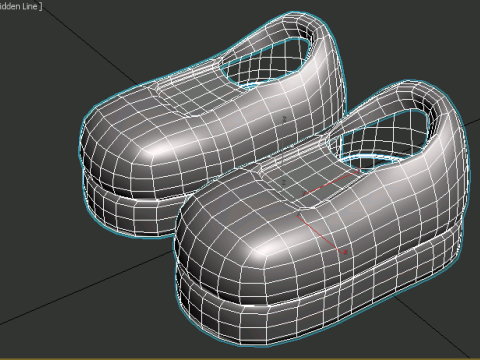Click the red X axis handle of the gizmo
The width and height of the screenshot is (480, 360).
click(x=322, y=235)
